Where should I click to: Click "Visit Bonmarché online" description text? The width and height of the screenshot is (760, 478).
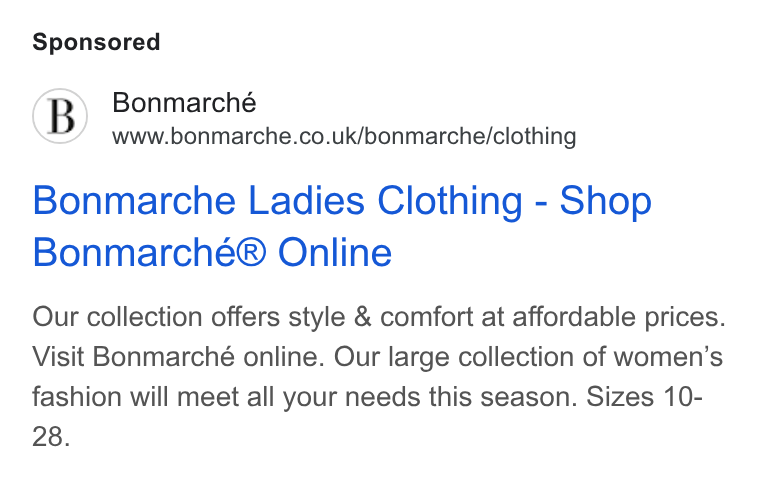pyautogui.click(x=178, y=357)
